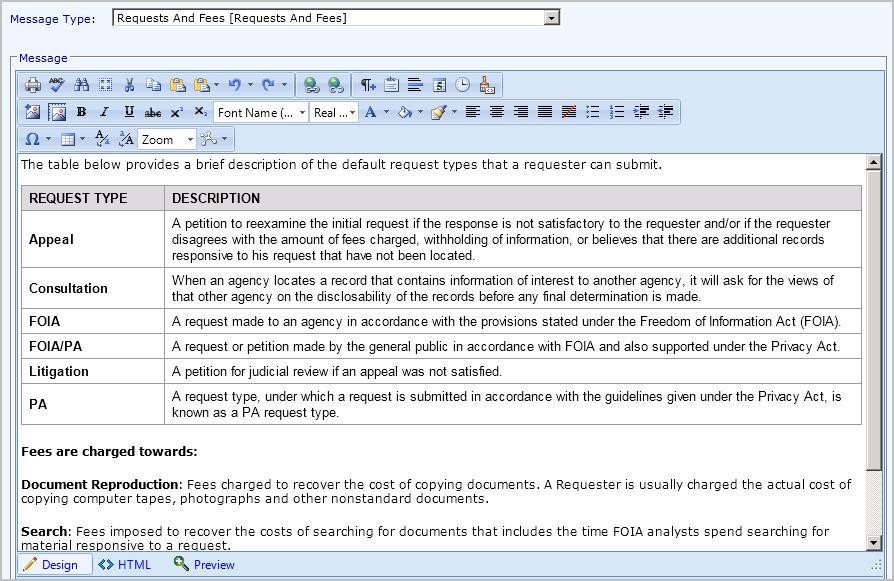Insert a hyperlink with the globe link icon
Screen dimensions: 894x581
(x=311, y=85)
